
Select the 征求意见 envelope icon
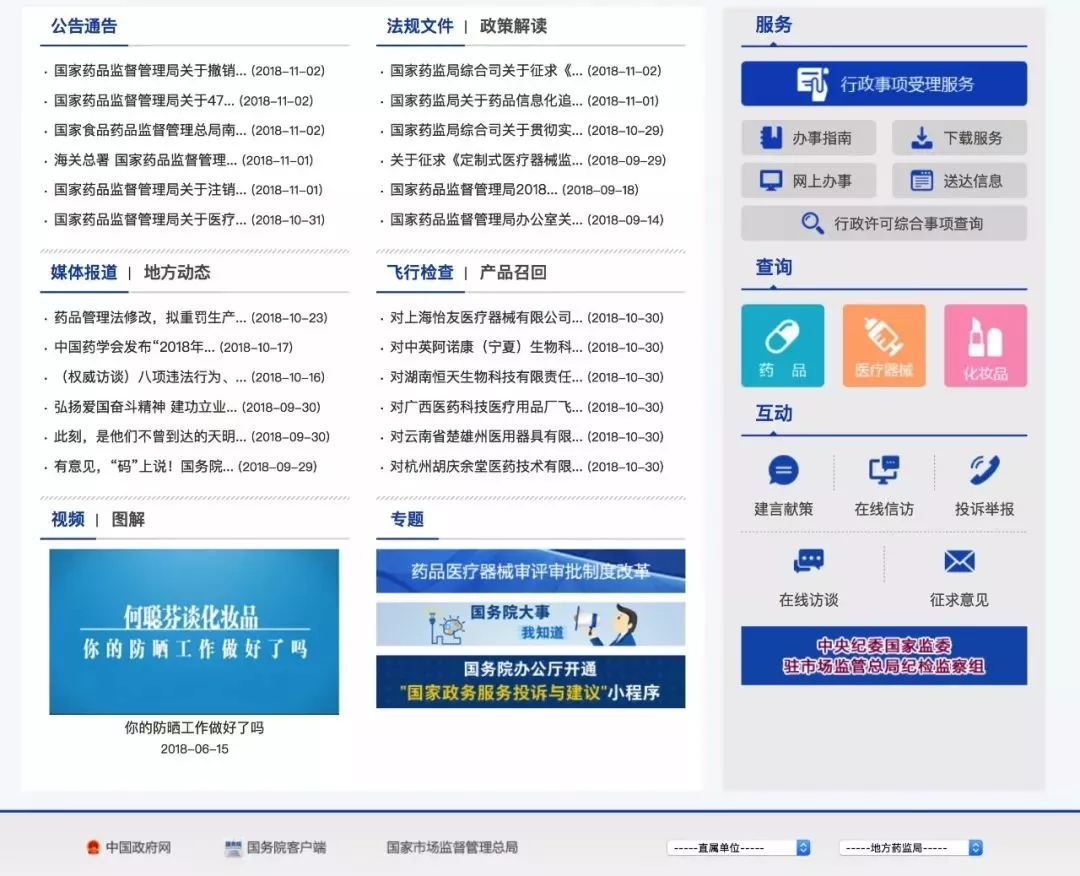point(958,561)
